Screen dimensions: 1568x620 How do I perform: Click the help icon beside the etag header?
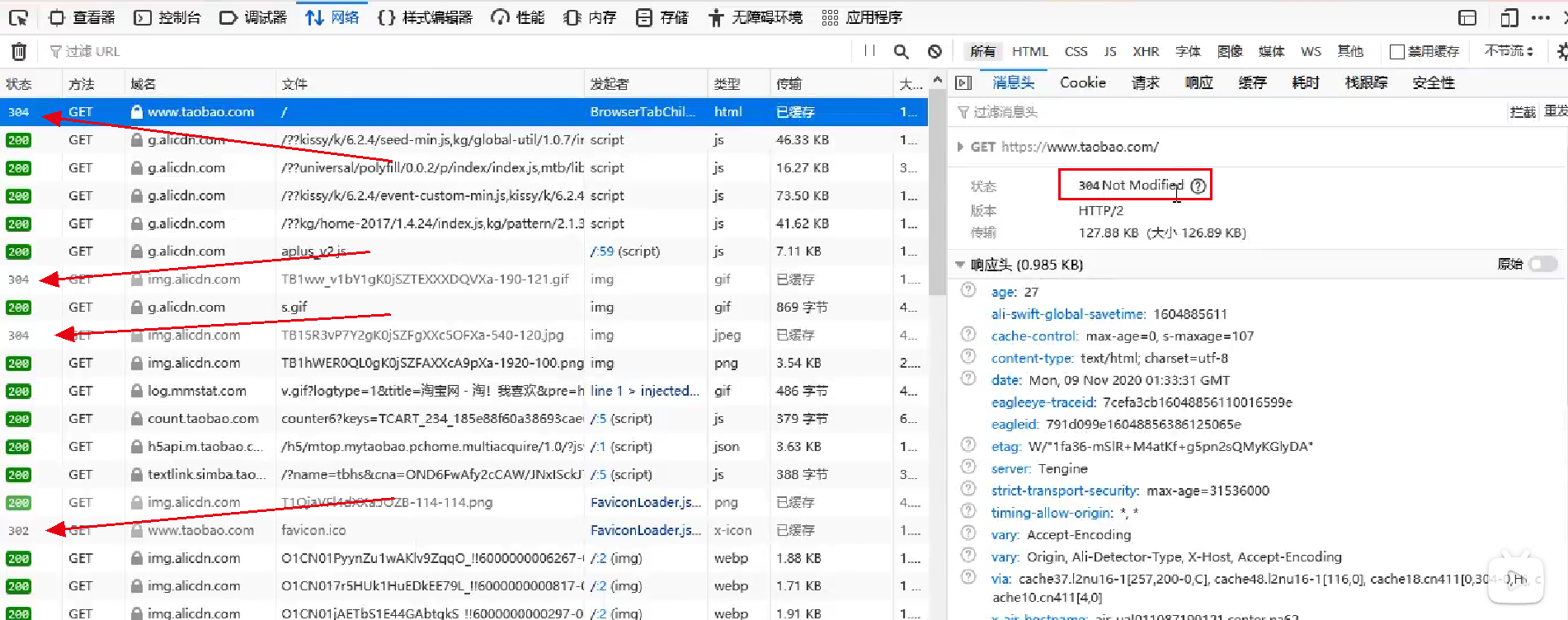click(969, 445)
